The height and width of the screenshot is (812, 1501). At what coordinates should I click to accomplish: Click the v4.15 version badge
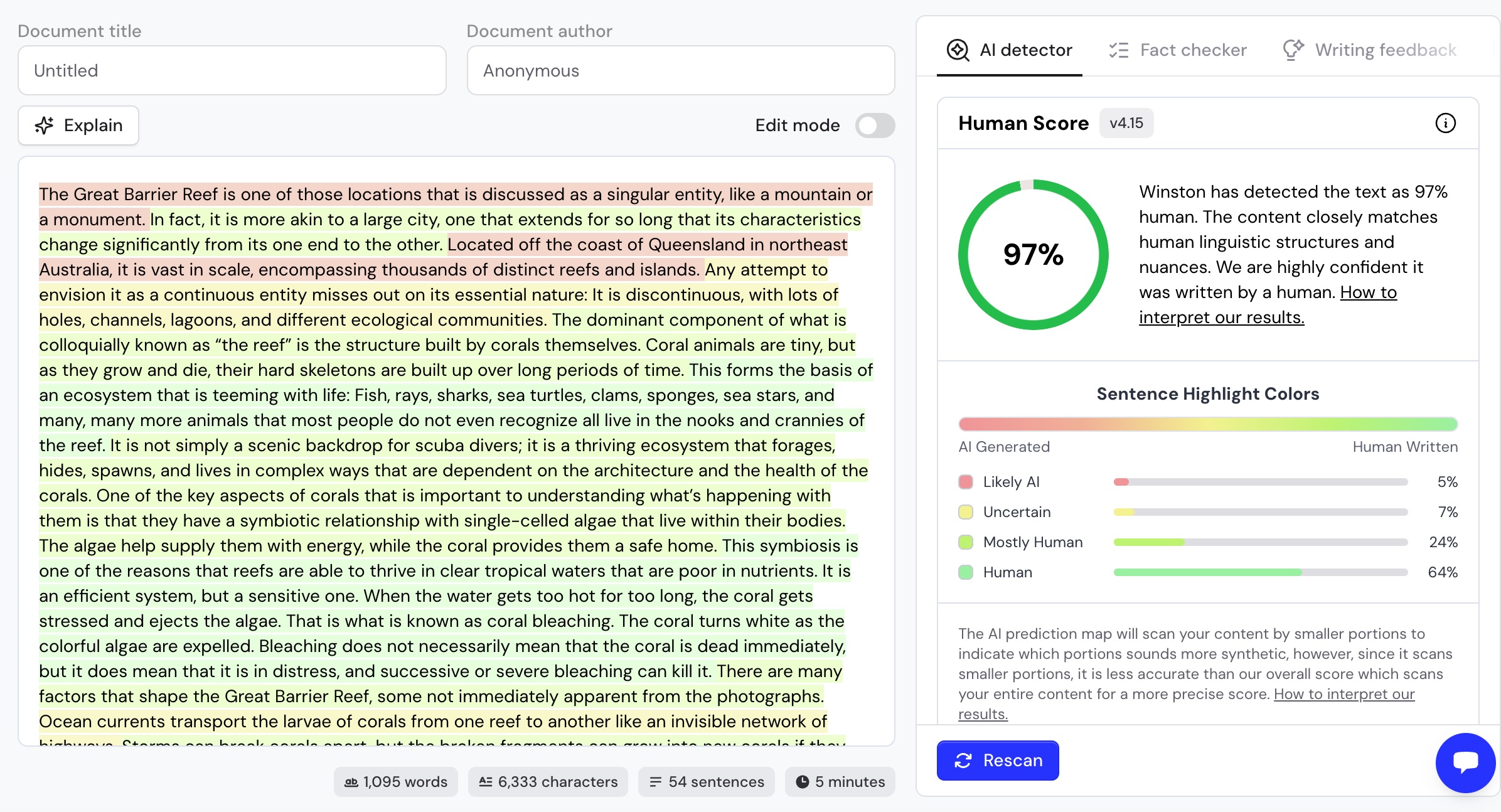pyautogui.click(x=1126, y=123)
